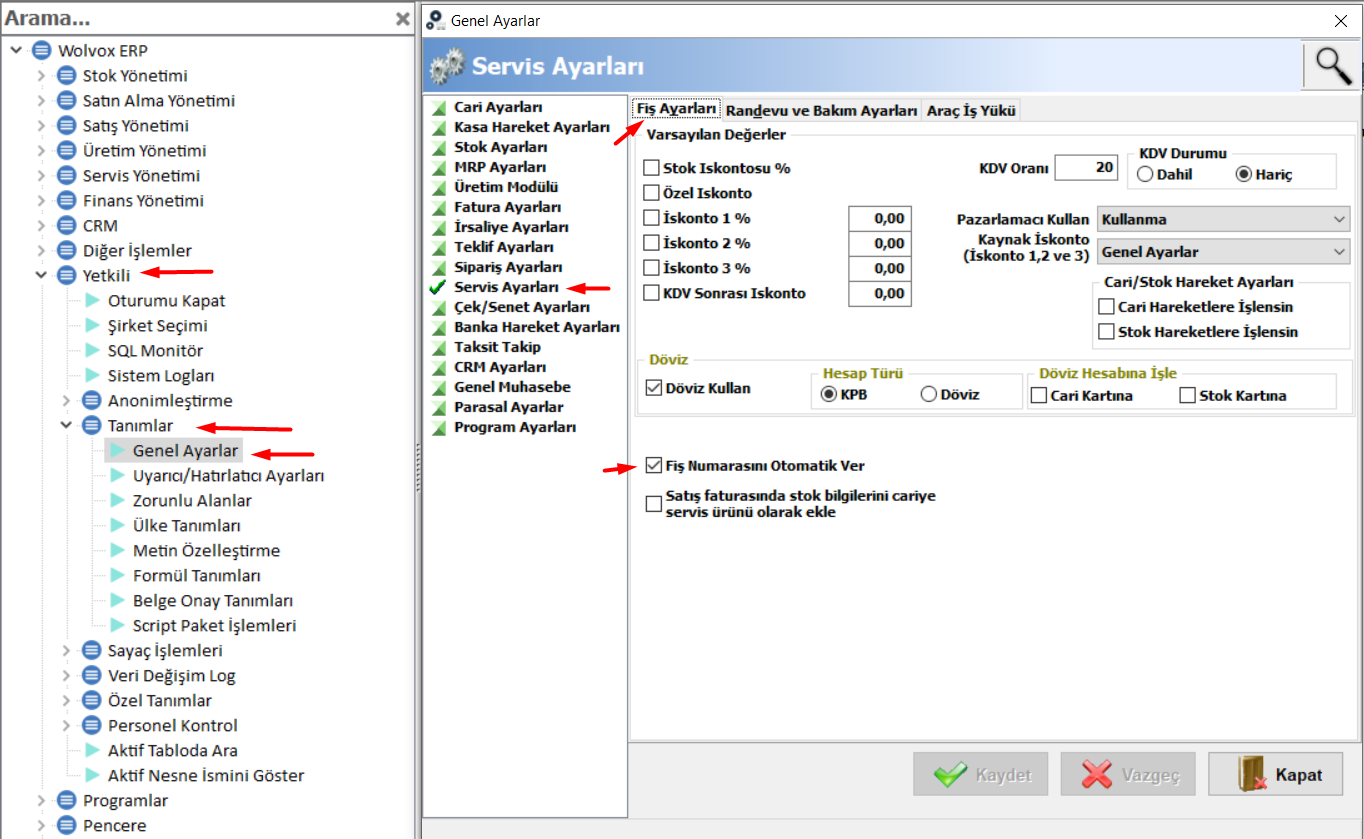The height and width of the screenshot is (839, 1364).
Task: Switch to the Fiş Ayarları tab
Action: point(677,109)
